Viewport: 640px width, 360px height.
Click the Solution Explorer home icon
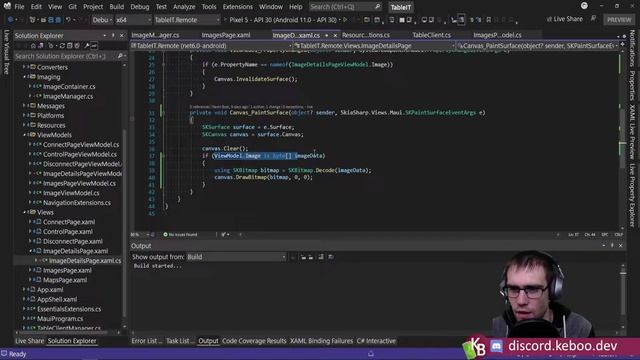click(33, 46)
